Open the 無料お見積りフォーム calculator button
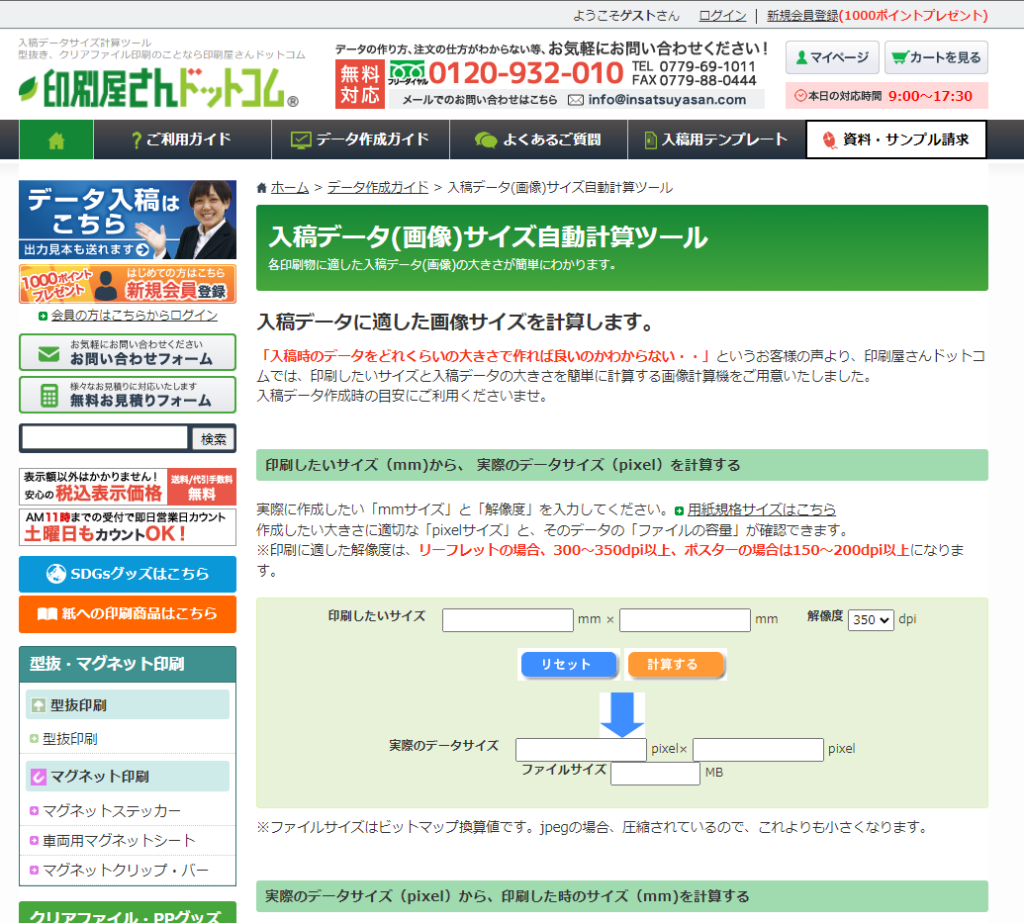Image resolution: width=1024 pixels, height=923 pixels. [128, 395]
